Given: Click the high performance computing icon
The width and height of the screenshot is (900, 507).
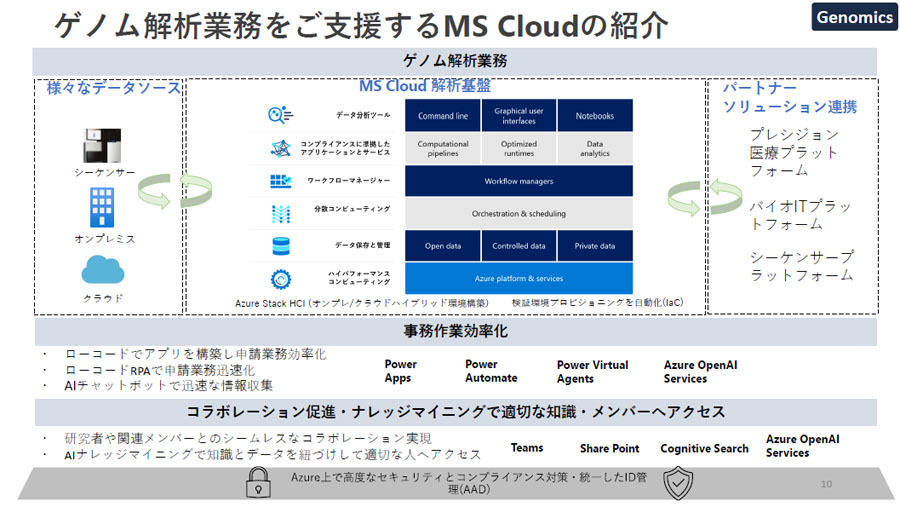Looking at the screenshot, I should (281, 279).
